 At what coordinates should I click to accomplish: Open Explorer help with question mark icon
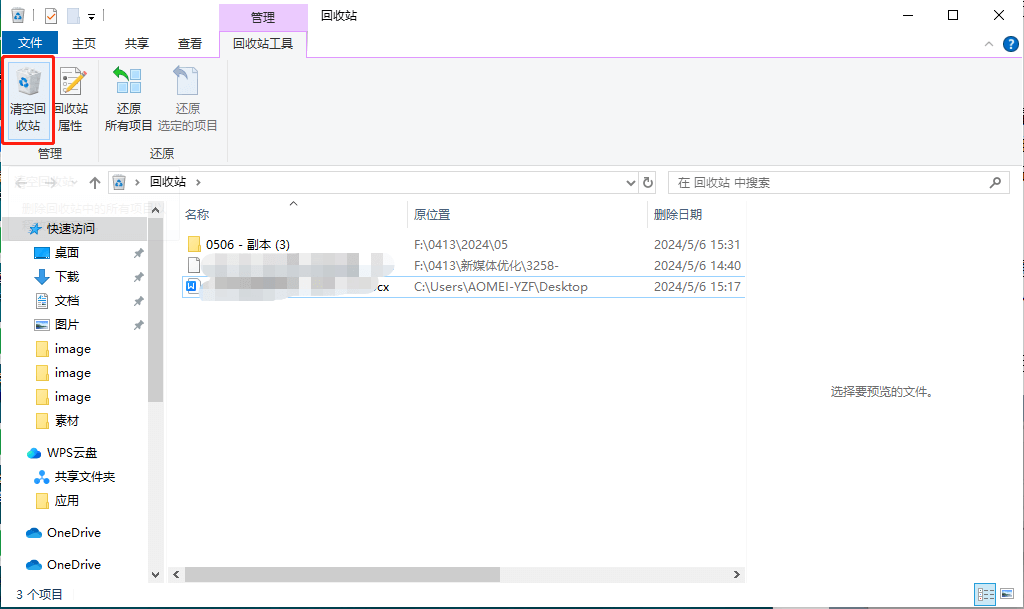tap(1011, 44)
